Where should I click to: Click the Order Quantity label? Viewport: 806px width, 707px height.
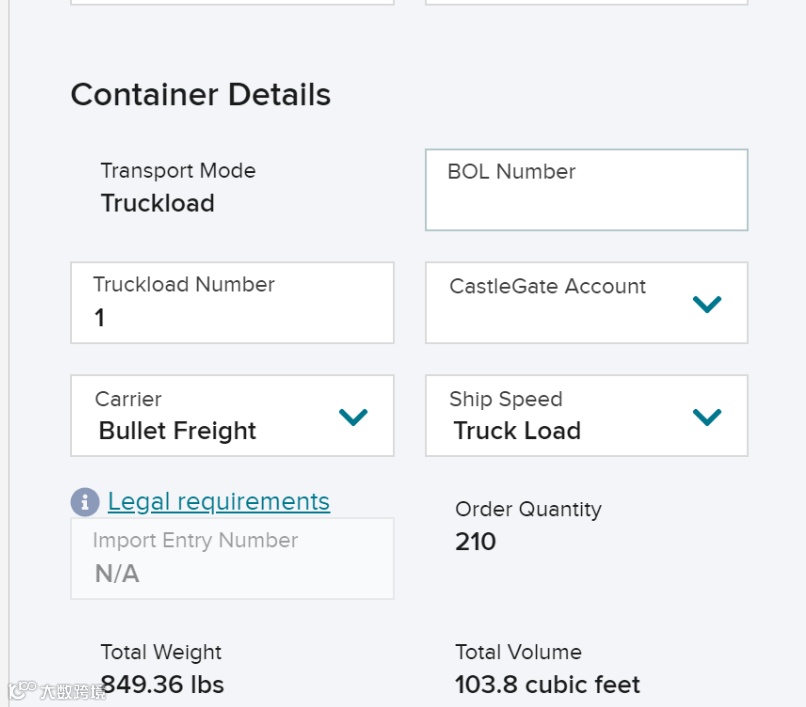pos(528,509)
